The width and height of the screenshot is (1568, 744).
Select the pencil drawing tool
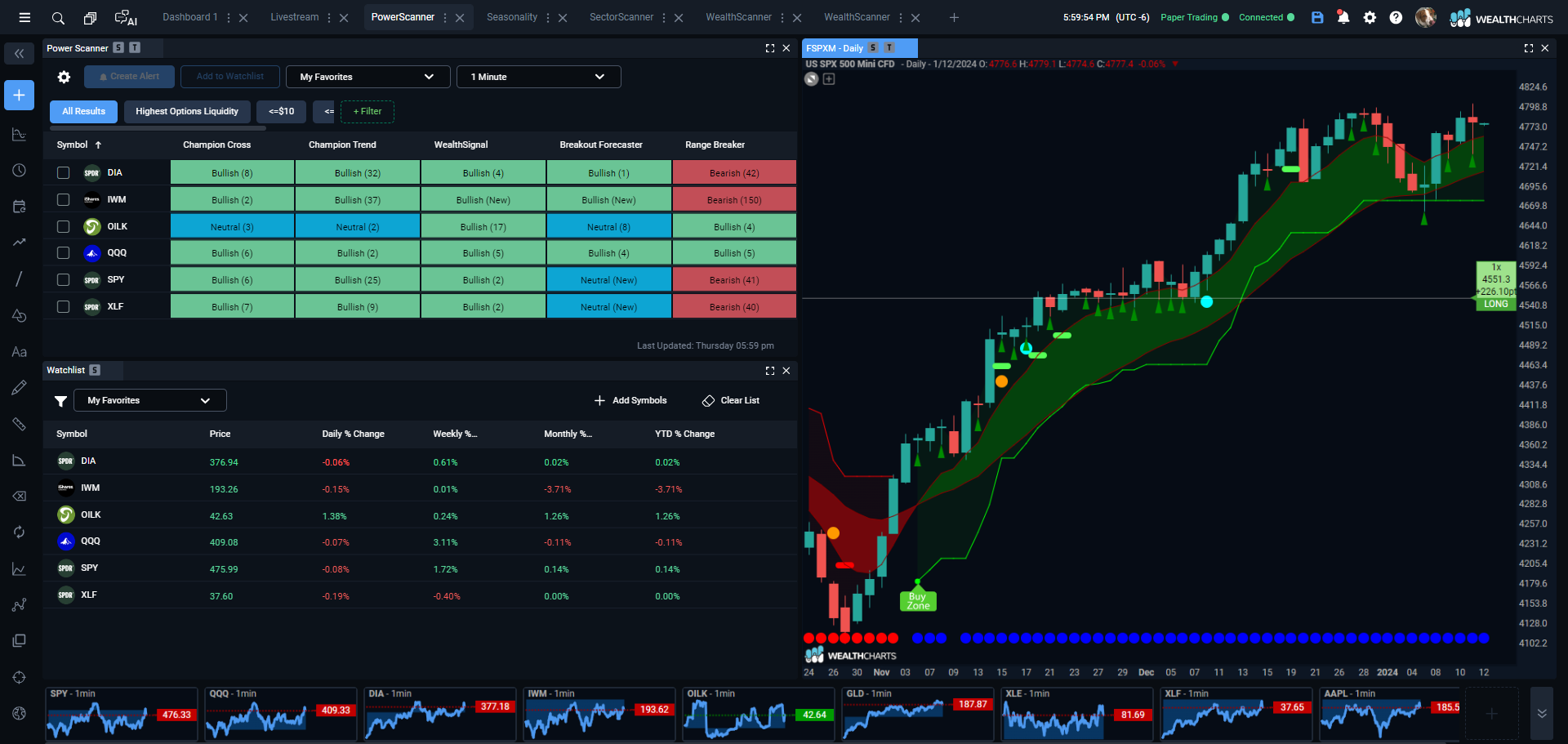tap(20, 388)
